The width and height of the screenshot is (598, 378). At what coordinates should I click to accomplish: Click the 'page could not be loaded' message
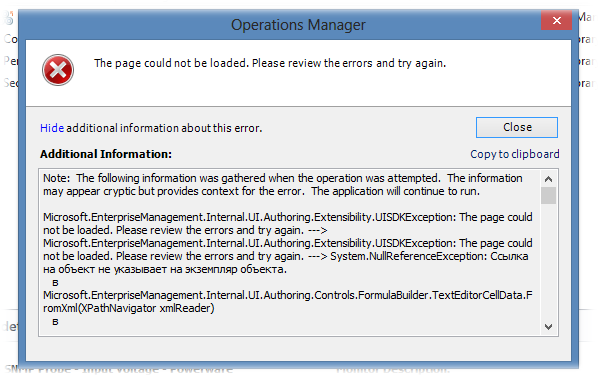click(270, 63)
